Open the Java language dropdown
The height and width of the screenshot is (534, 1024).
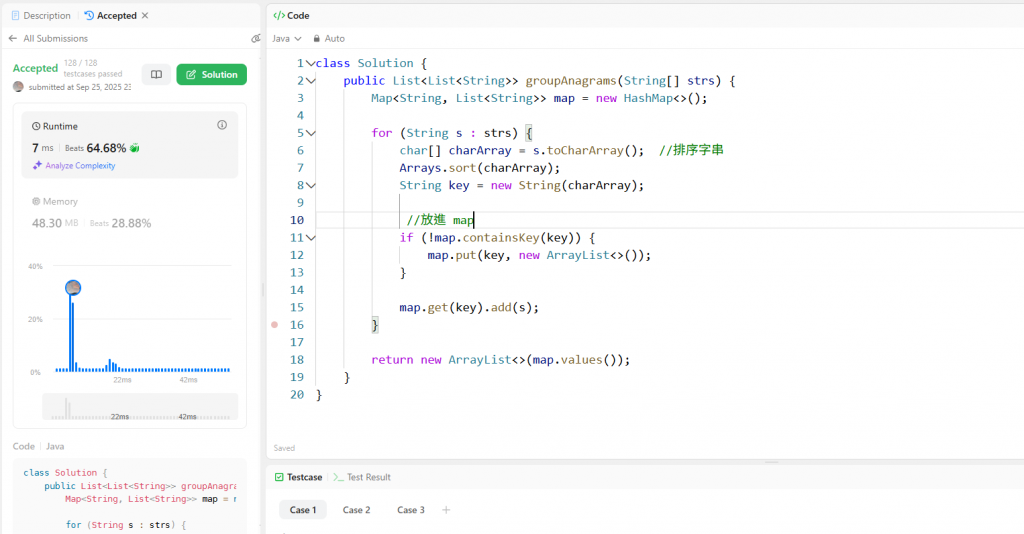coord(287,39)
